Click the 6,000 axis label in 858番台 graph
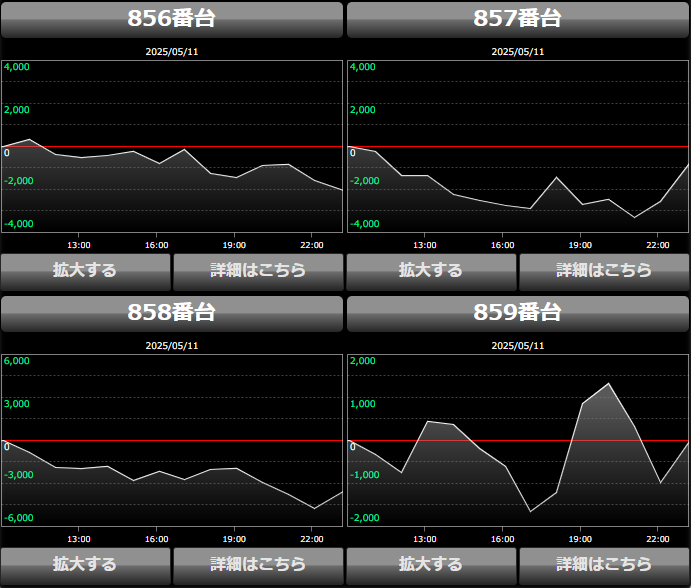 tap(17, 361)
